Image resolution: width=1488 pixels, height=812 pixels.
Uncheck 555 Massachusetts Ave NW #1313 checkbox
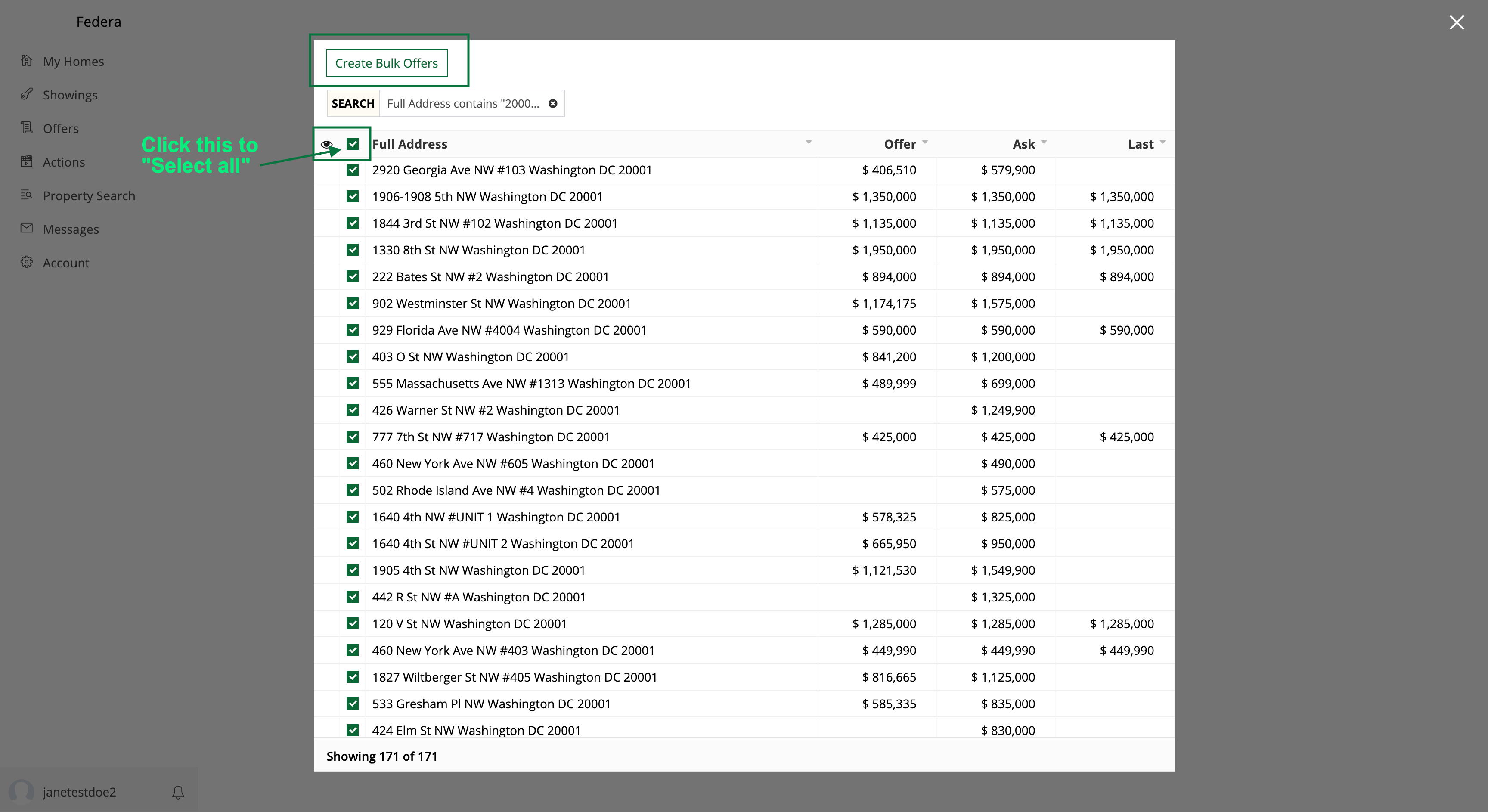coord(352,383)
